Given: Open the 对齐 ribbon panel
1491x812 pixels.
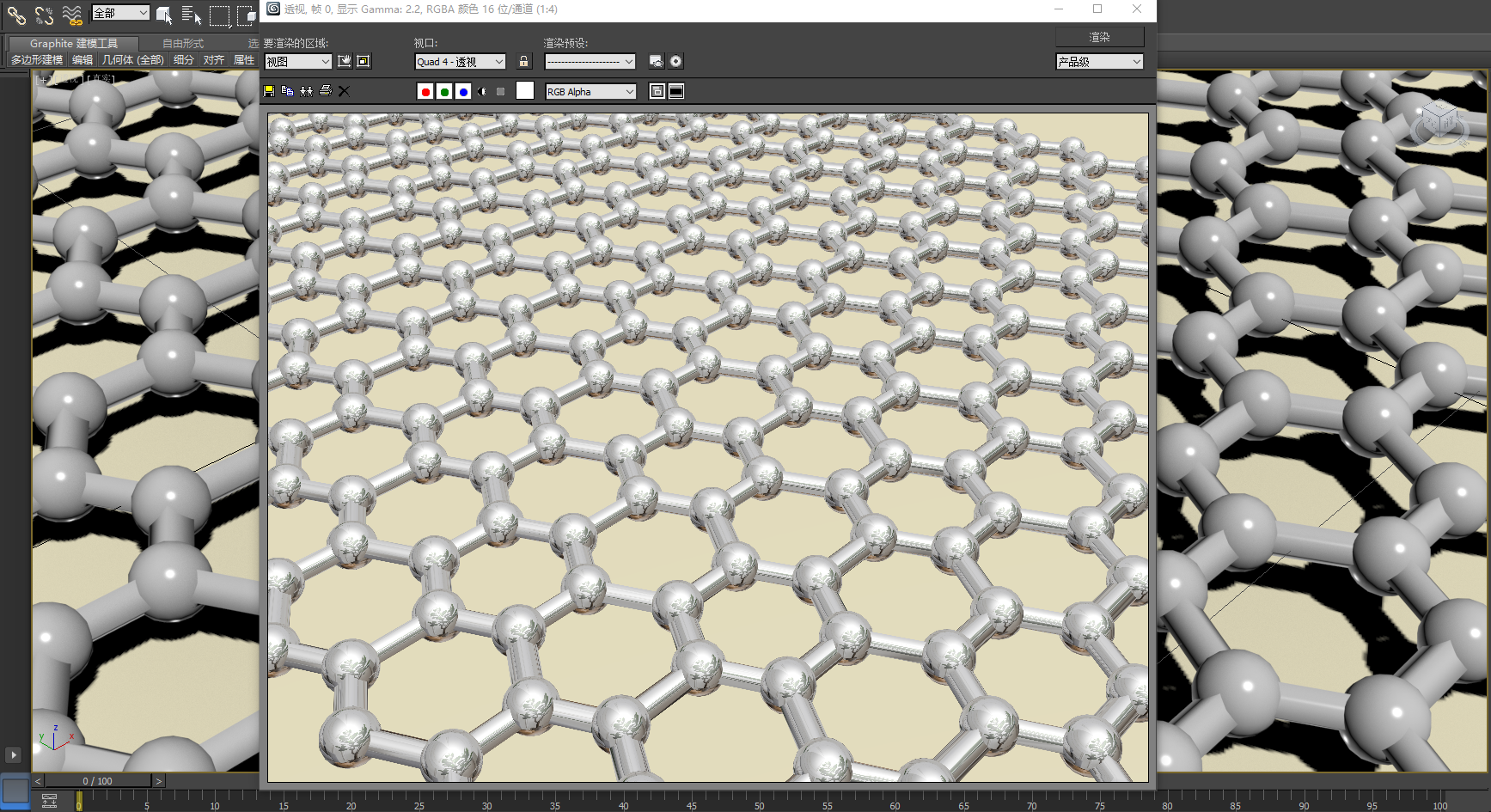Looking at the screenshot, I should tap(214, 60).
